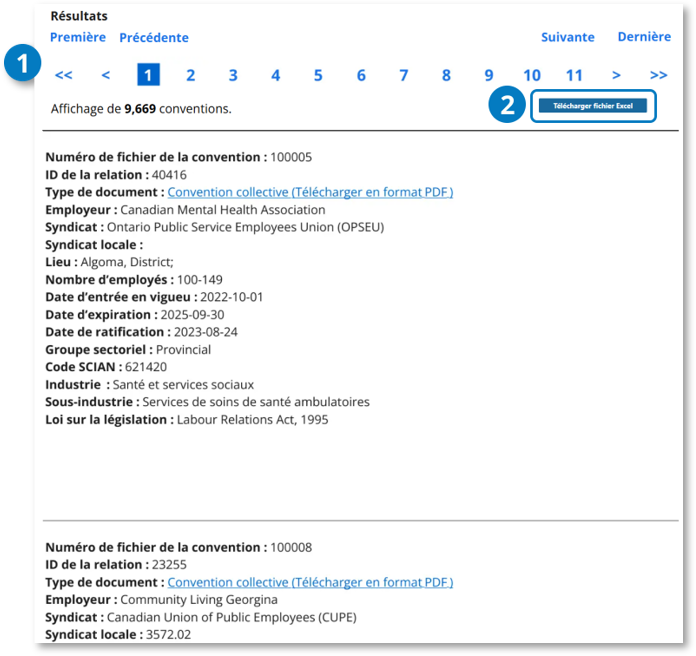Click convention file number 100005
Image resolution: width=696 pixels, height=656 pixels.
click(x=291, y=157)
